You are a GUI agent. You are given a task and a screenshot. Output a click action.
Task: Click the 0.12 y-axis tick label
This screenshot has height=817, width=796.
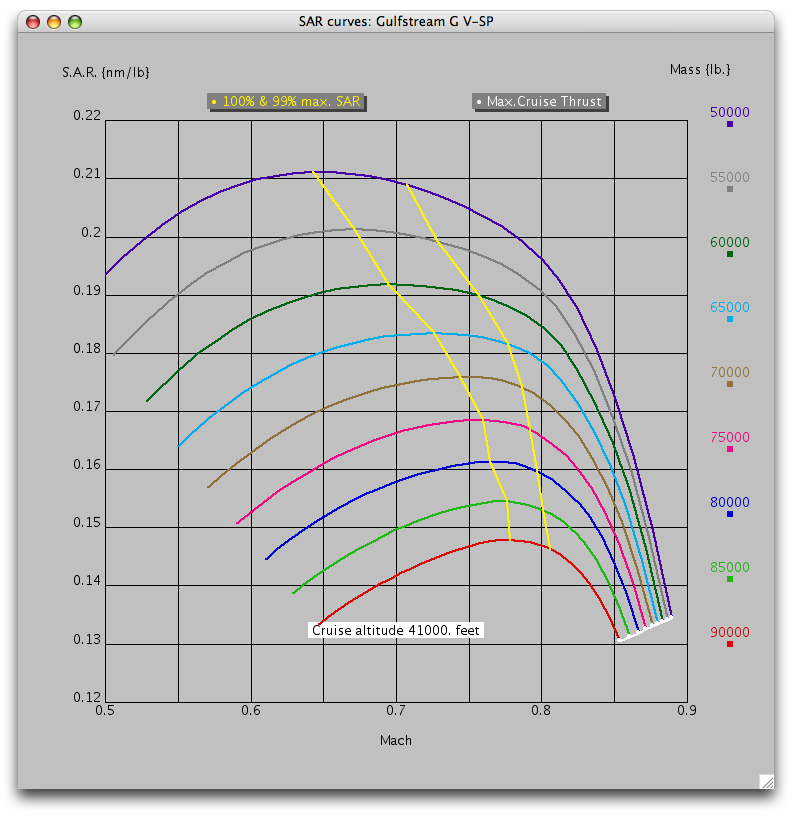[87, 697]
